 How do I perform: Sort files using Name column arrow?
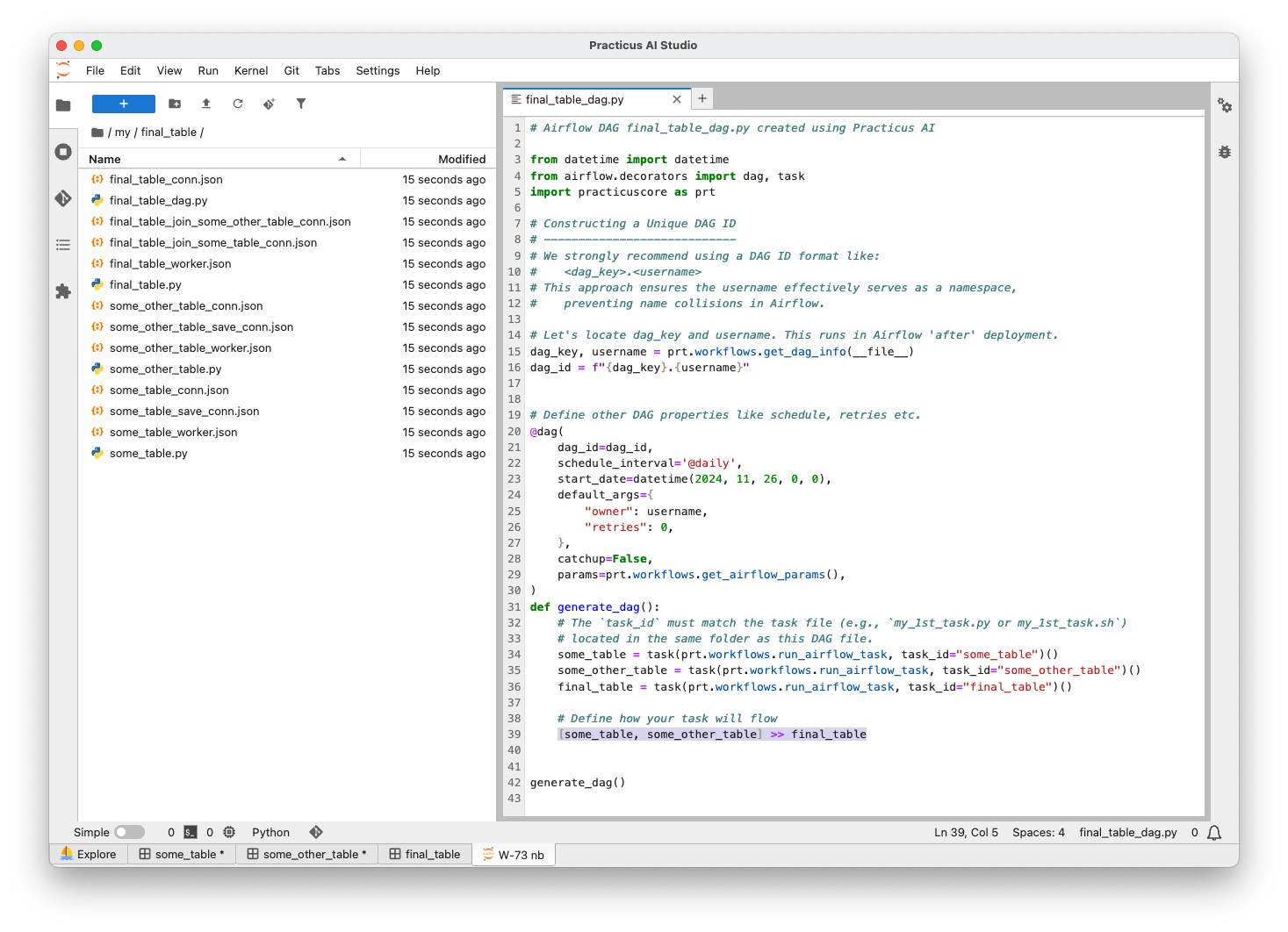342,159
